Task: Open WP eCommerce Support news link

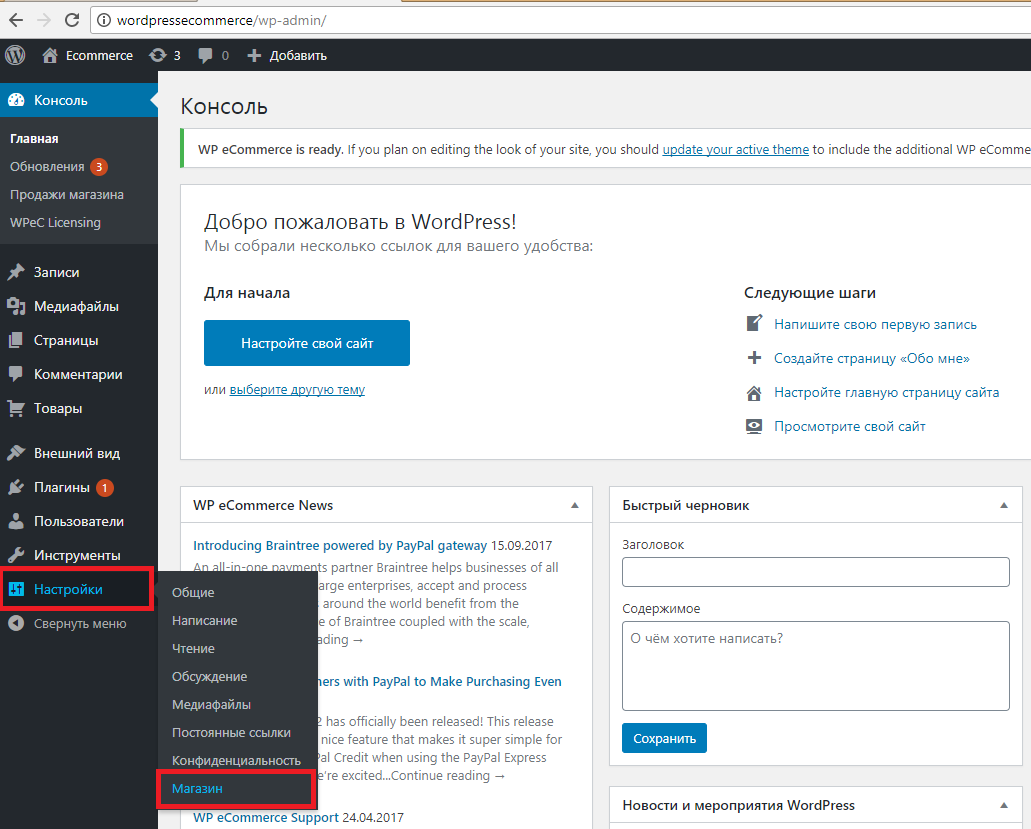Action: (266, 818)
